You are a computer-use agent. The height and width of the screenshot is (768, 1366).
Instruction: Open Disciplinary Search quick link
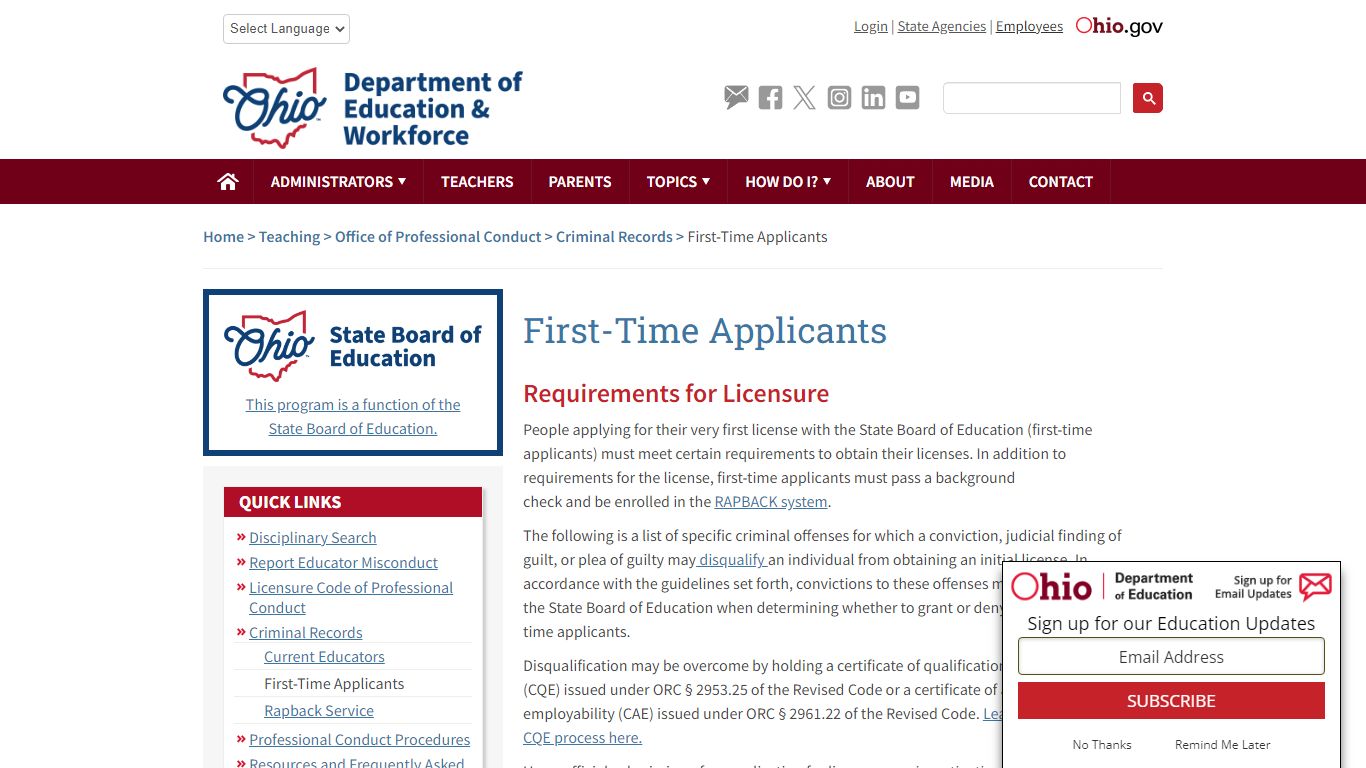click(313, 538)
